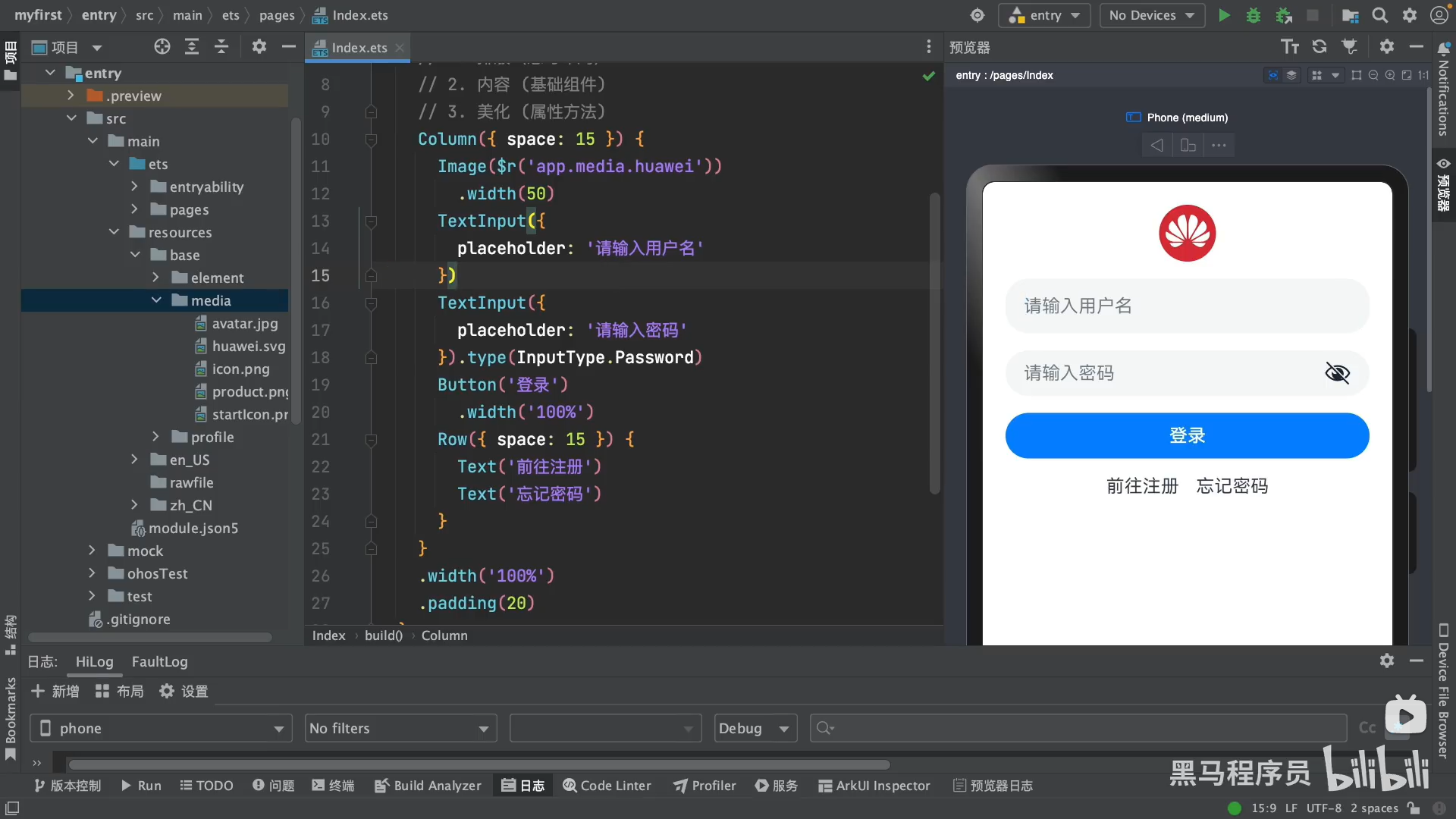The width and height of the screenshot is (1456, 819).
Task: Click the Tt font size icon in previewer
Action: click(1290, 47)
